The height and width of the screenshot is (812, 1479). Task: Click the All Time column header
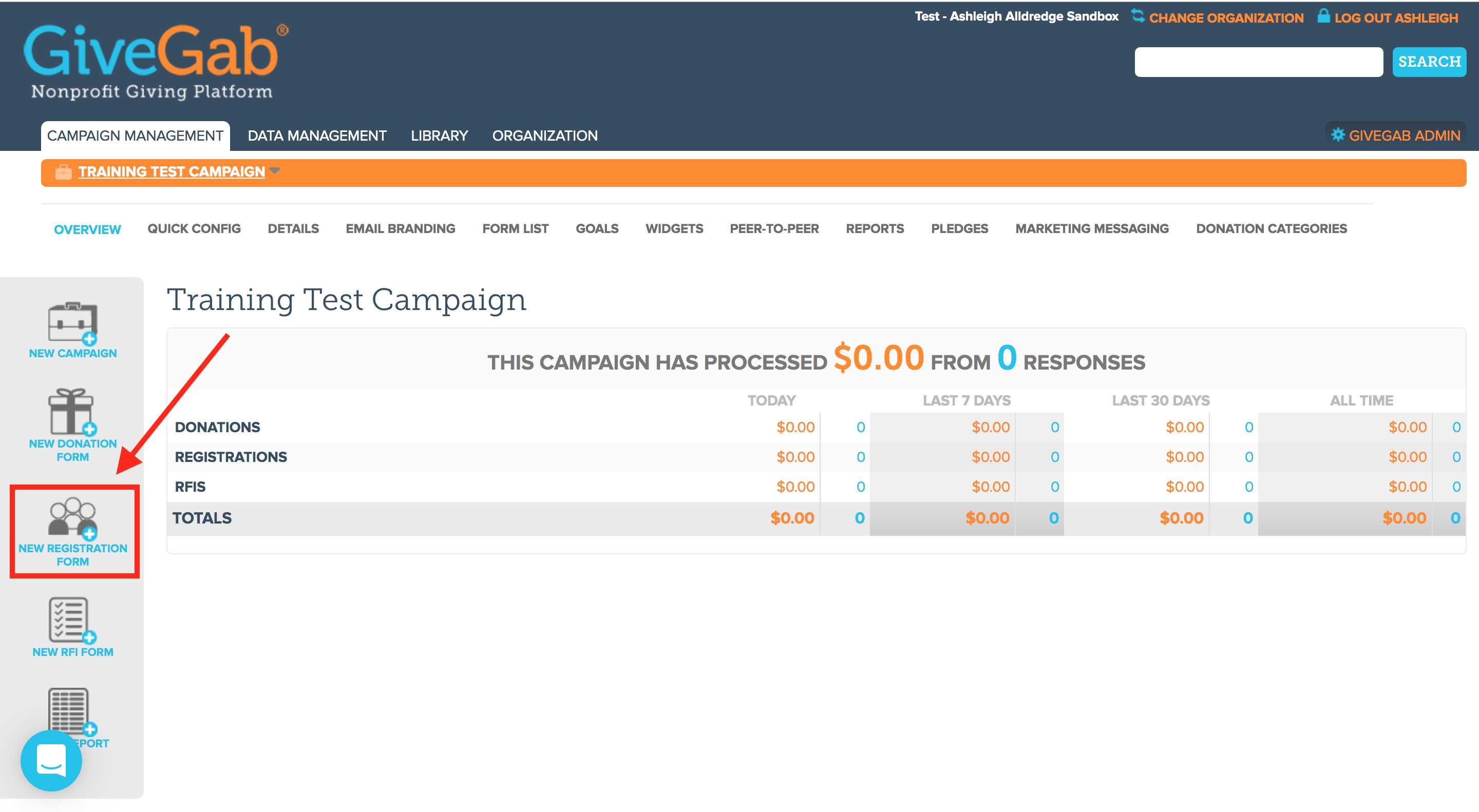click(x=1362, y=400)
